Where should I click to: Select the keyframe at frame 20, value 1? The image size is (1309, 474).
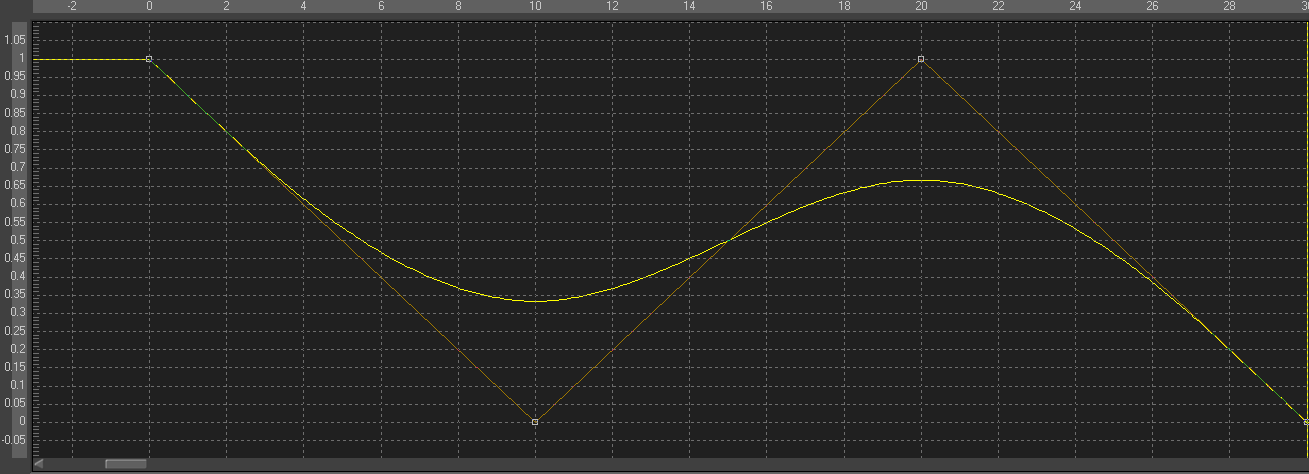coord(921,59)
